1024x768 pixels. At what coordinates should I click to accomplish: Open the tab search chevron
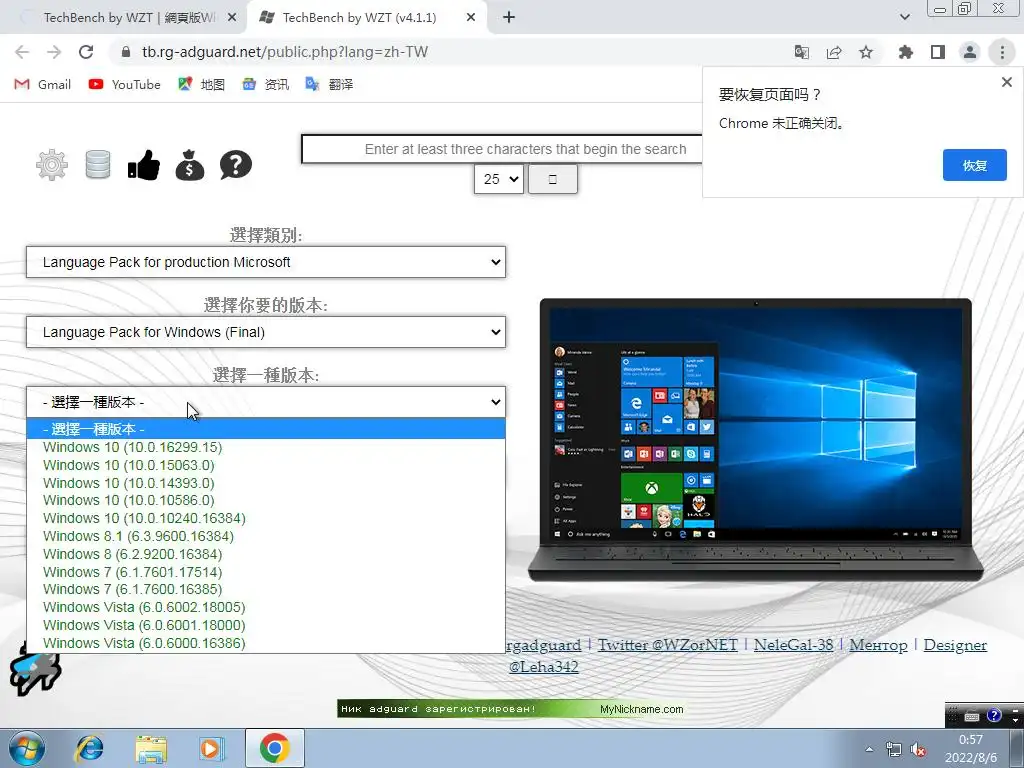(x=904, y=17)
